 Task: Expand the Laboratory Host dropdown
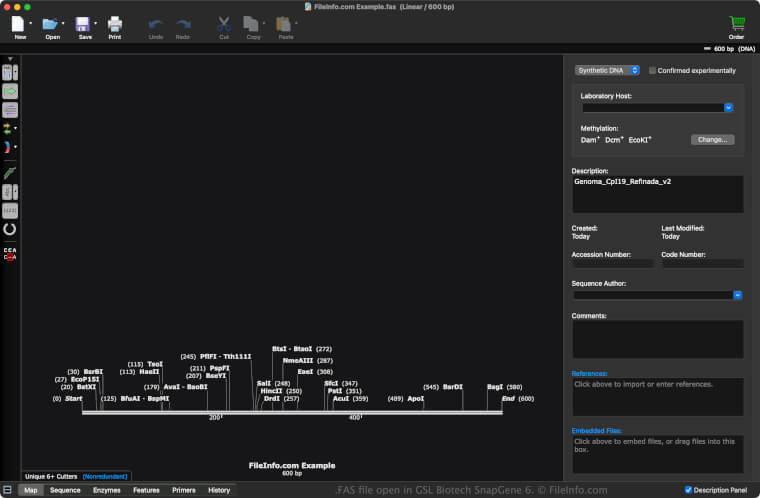pyautogui.click(x=729, y=107)
